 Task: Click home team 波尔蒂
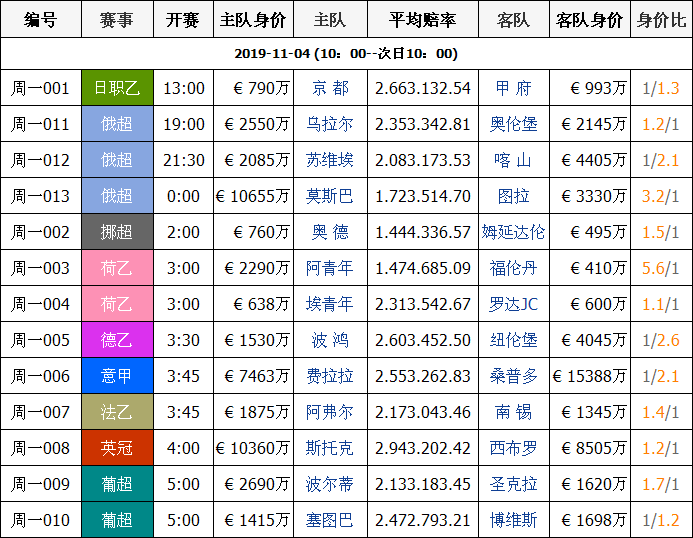pyautogui.click(x=330, y=485)
